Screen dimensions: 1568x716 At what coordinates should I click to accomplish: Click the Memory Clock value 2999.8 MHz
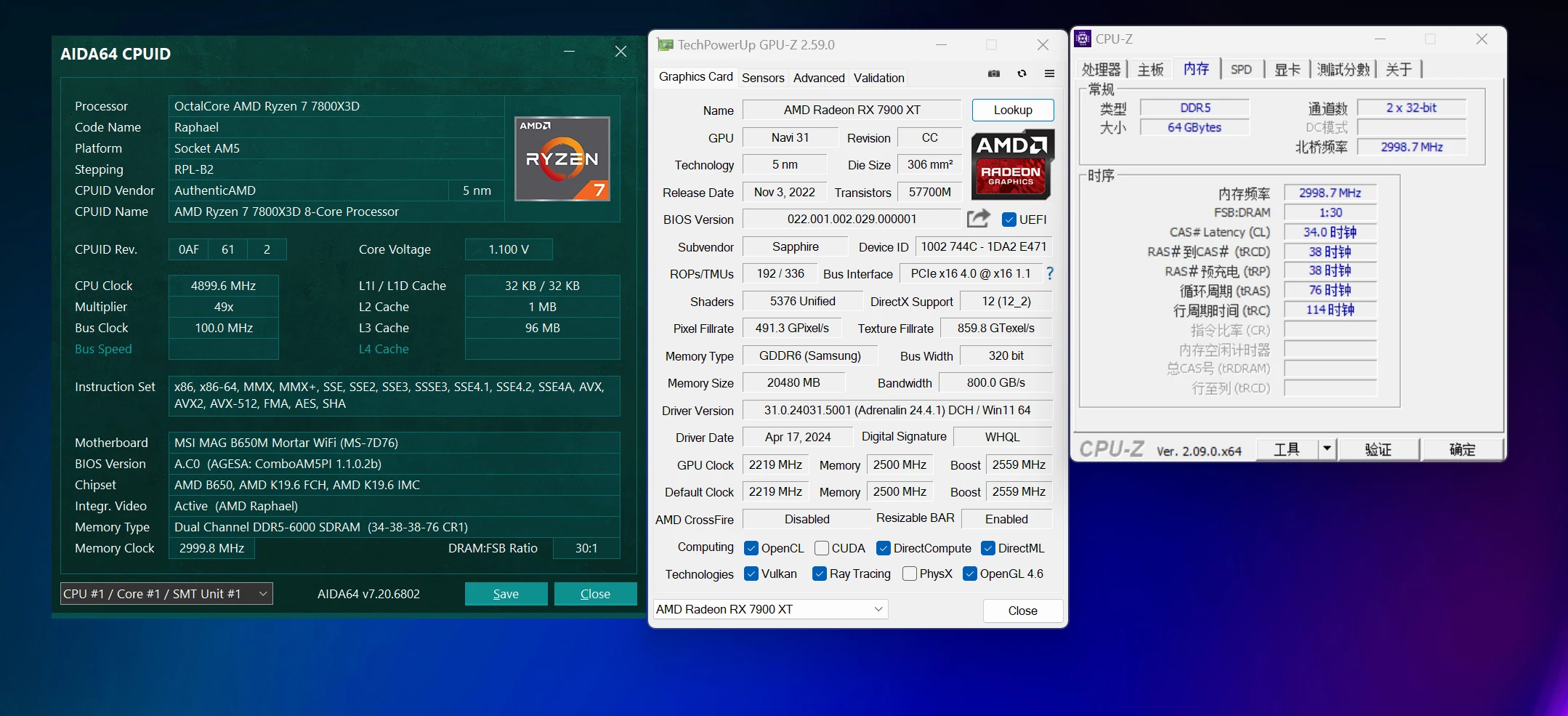tap(211, 548)
